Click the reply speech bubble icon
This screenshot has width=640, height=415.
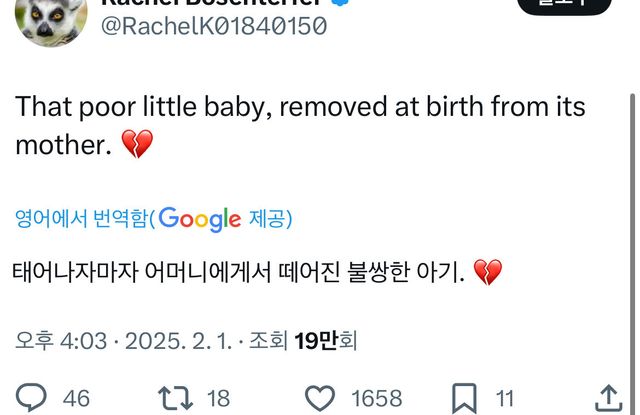32,397
